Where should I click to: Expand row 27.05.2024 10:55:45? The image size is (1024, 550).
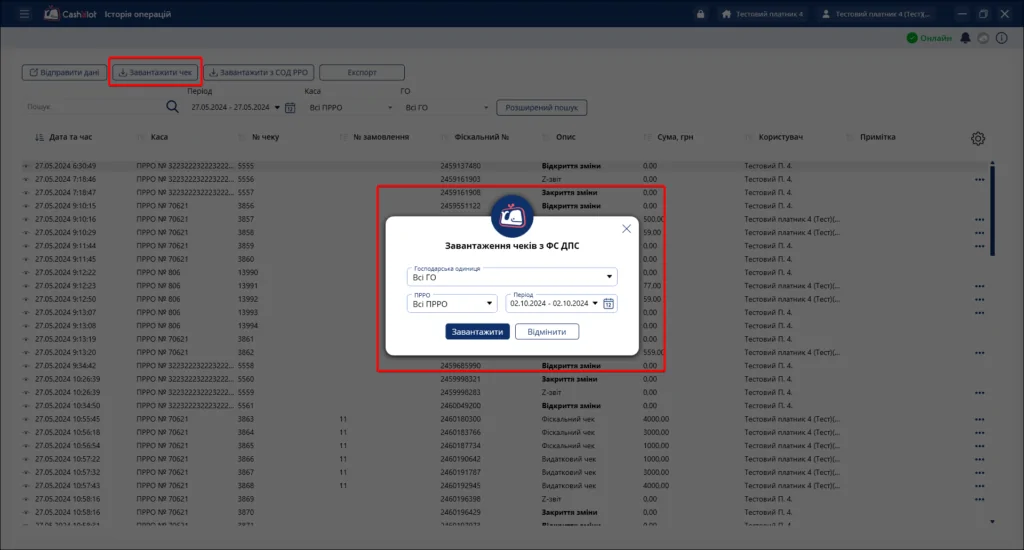[26, 419]
